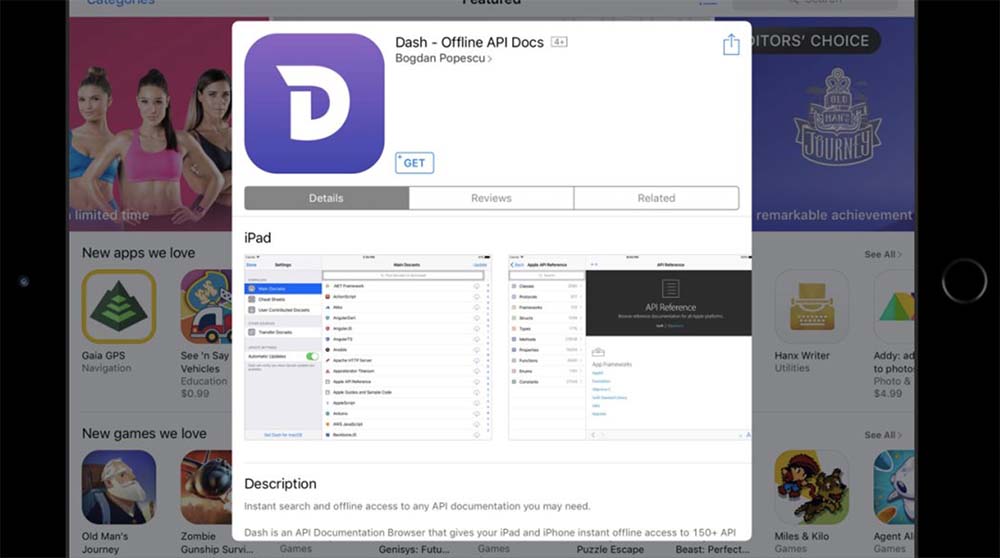Tap the GET button for Dash
The width and height of the screenshot is (1000, 558).
point(415,163)
